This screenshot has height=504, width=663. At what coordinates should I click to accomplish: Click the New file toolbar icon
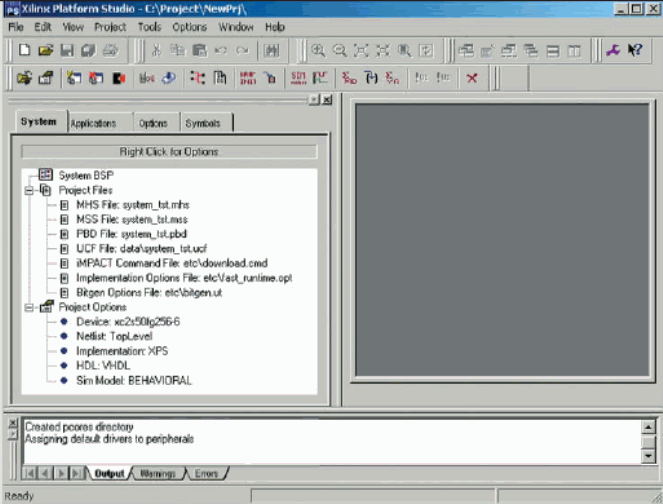coord(20,50)
